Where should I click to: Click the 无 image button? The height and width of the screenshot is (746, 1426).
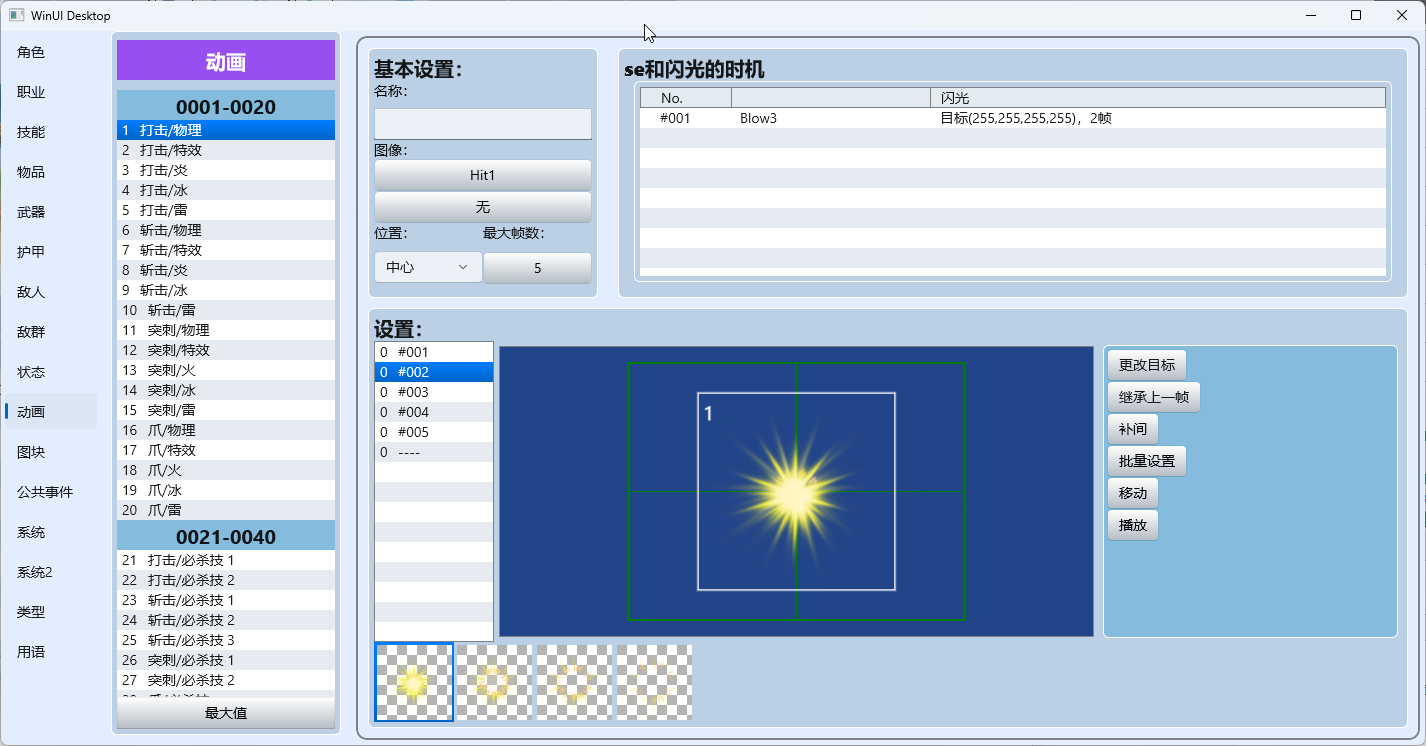[x=483, y=207]
